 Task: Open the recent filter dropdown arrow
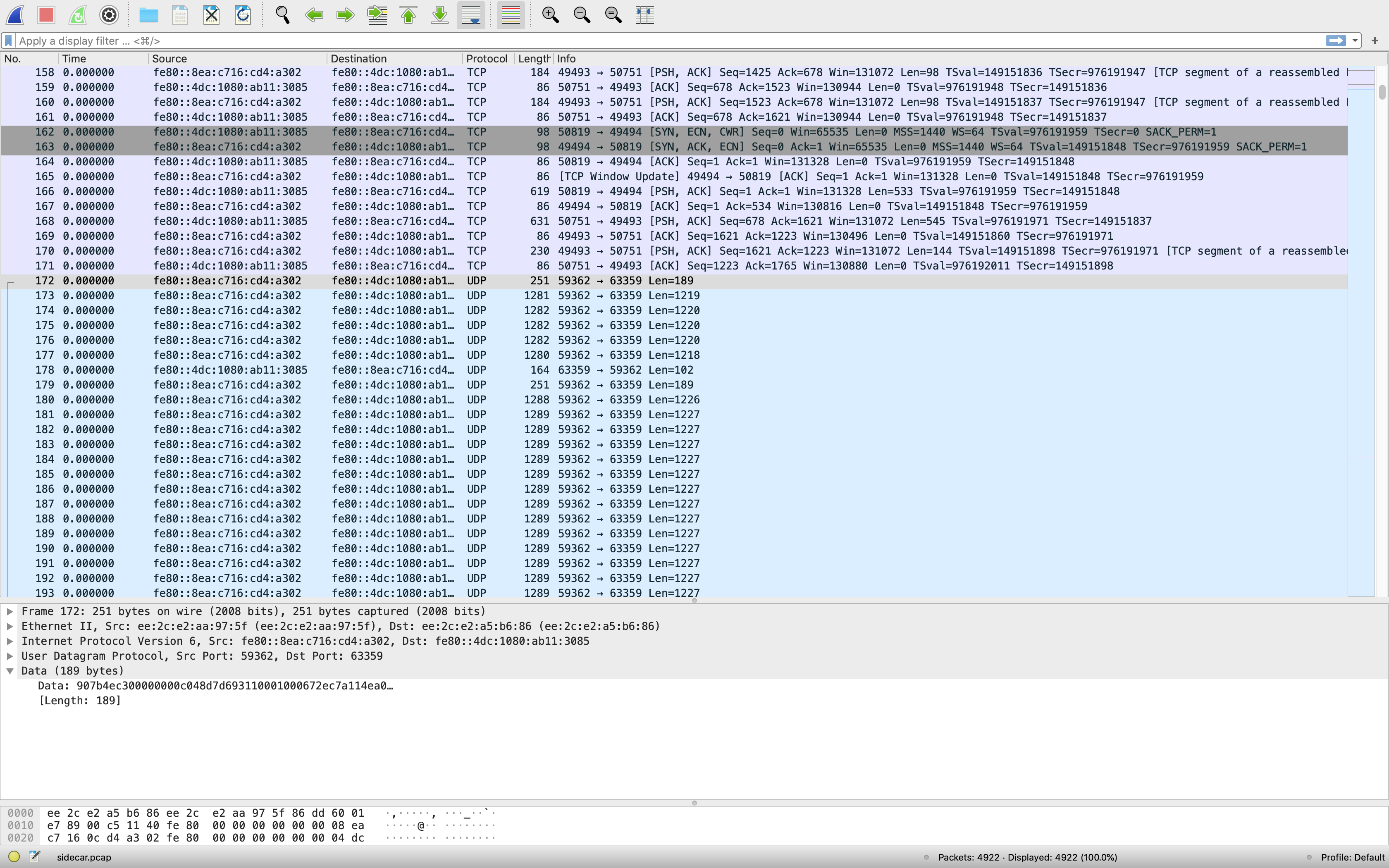pos(1355,41)
